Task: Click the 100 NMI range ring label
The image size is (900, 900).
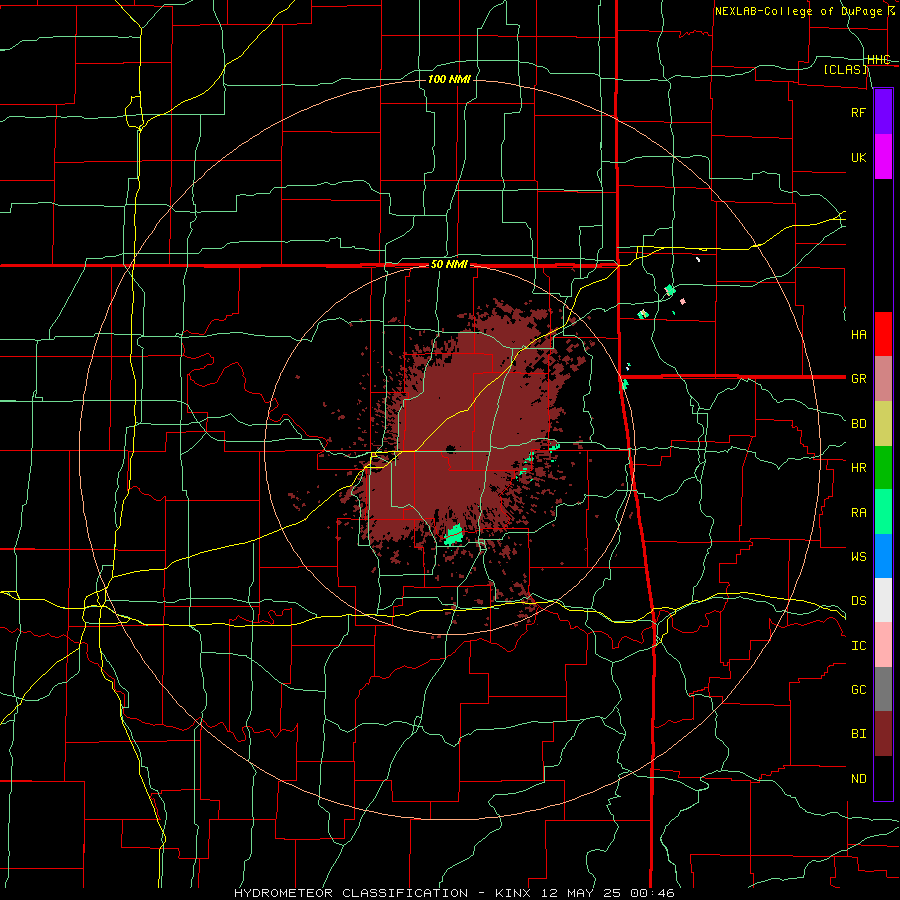Action: [449, 79]
